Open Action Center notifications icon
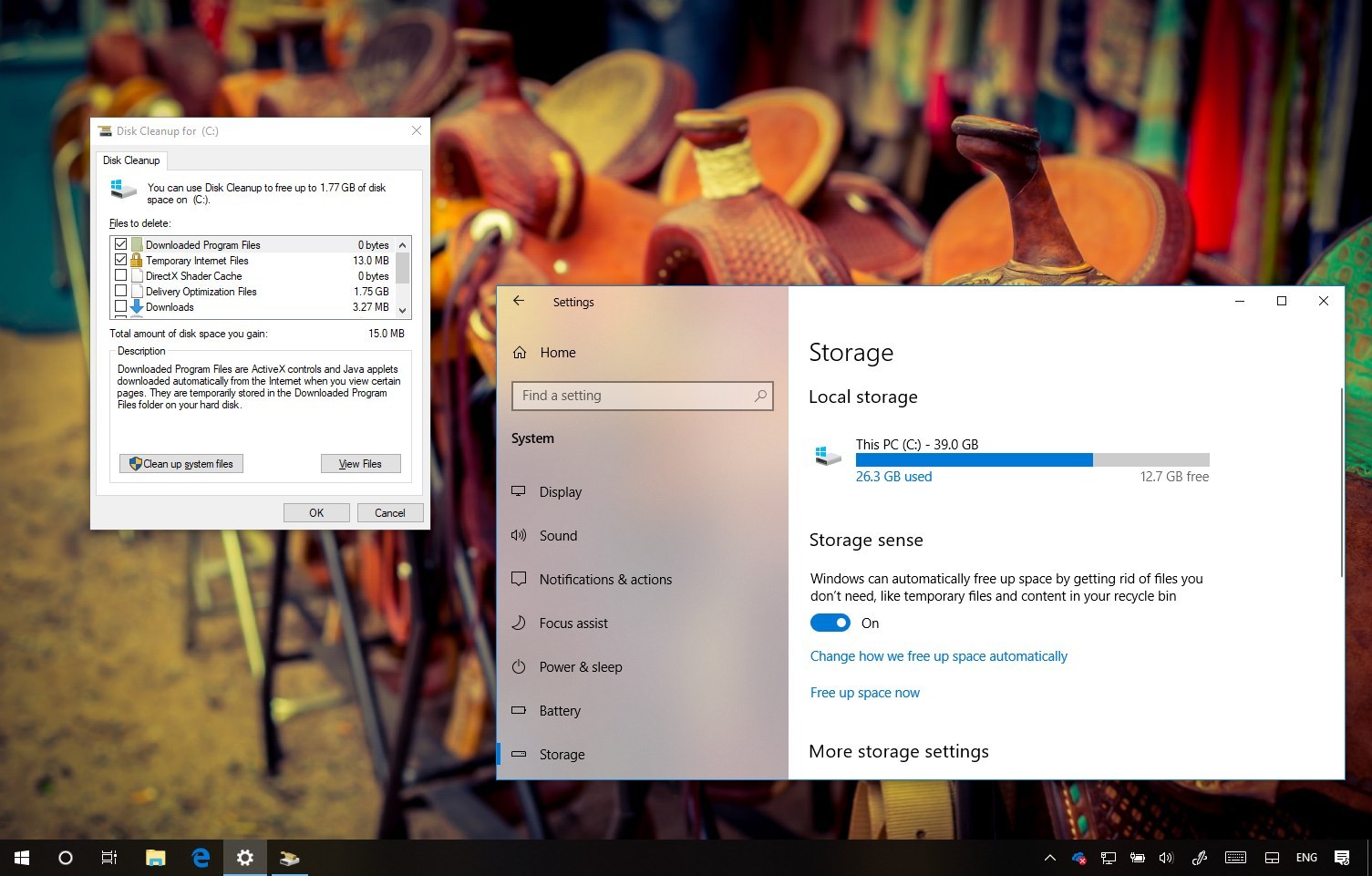 click(x=1342, y=858)
